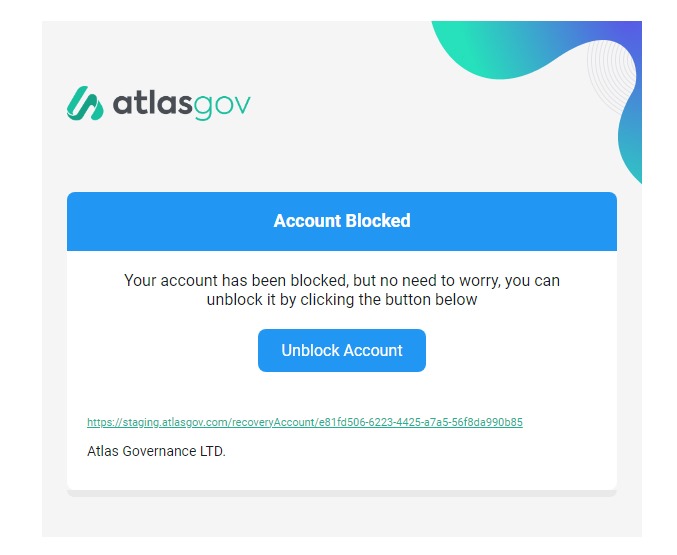
Task: Click the dark "atlas" wordmark text
Action: tap(152, 103)
